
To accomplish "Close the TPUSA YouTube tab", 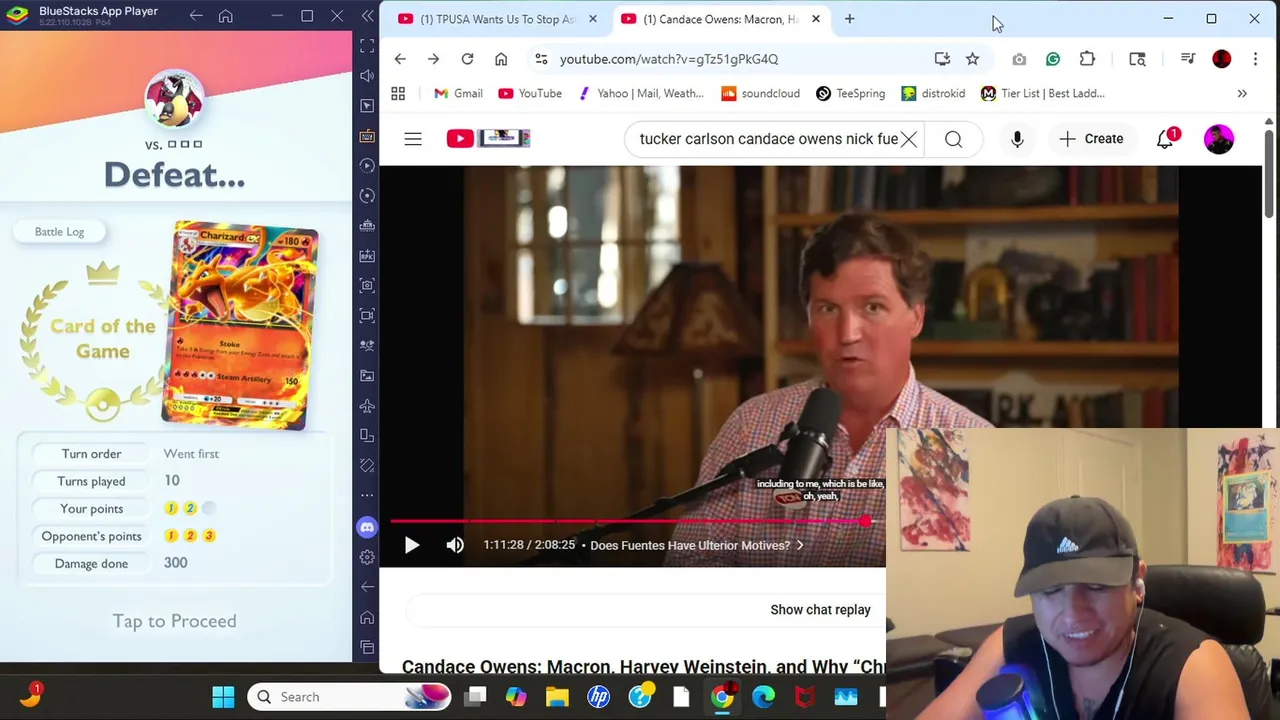I will 593,19.
